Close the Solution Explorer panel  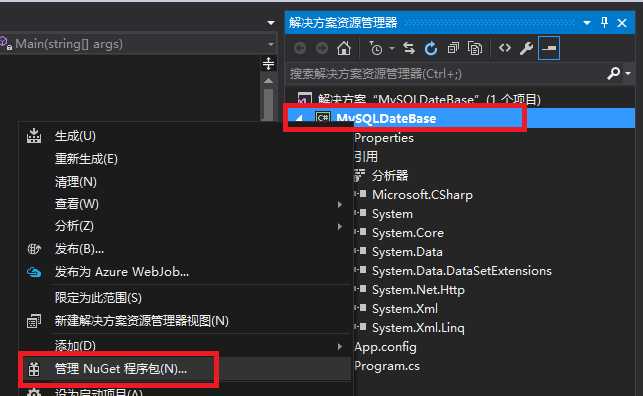622,23
